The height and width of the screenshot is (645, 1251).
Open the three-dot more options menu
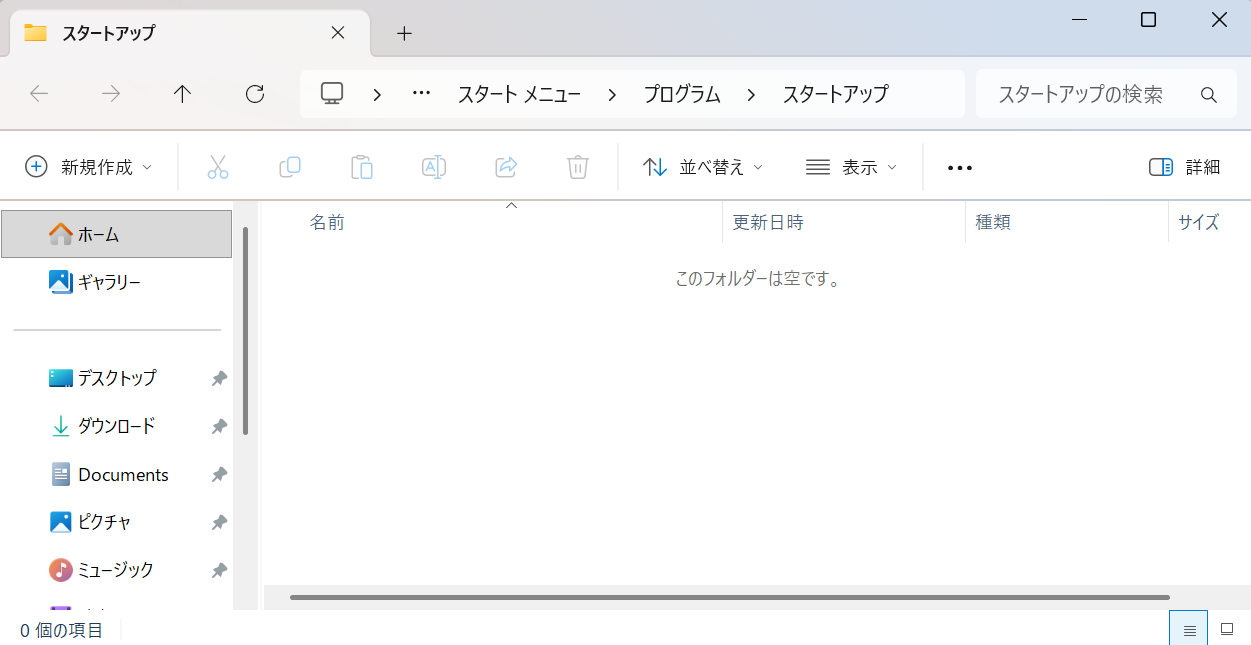click(x=960, y=168)
